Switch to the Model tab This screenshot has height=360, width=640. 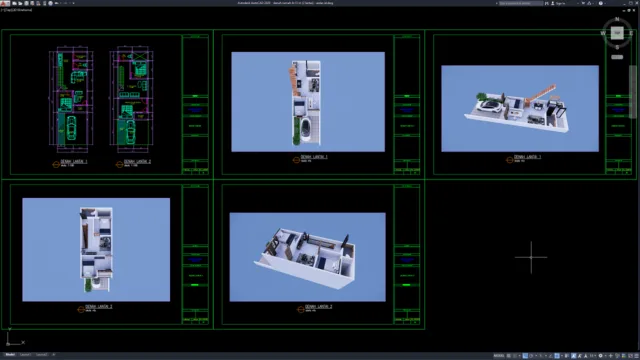click(x=10, y=355)
